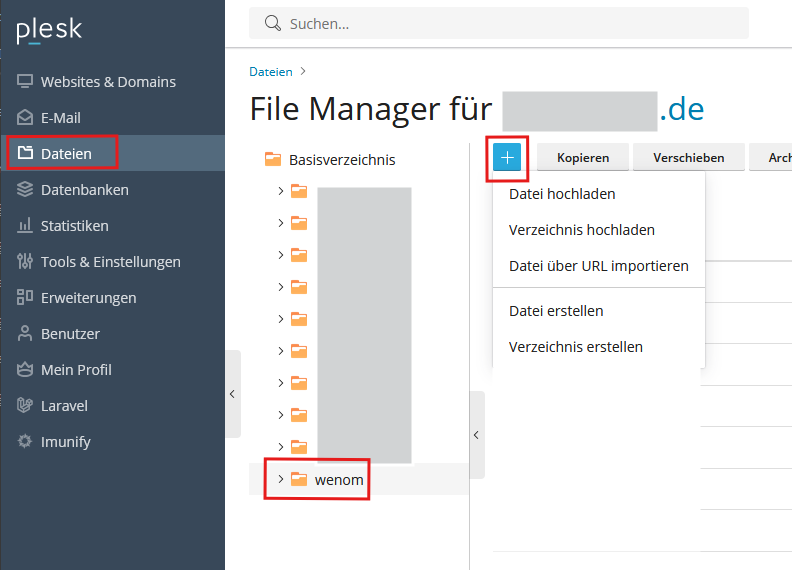Select the Basisverzeichnis root folder
Image resolution: width=792 pixels, height=570 pixels.
pos(341,160)
